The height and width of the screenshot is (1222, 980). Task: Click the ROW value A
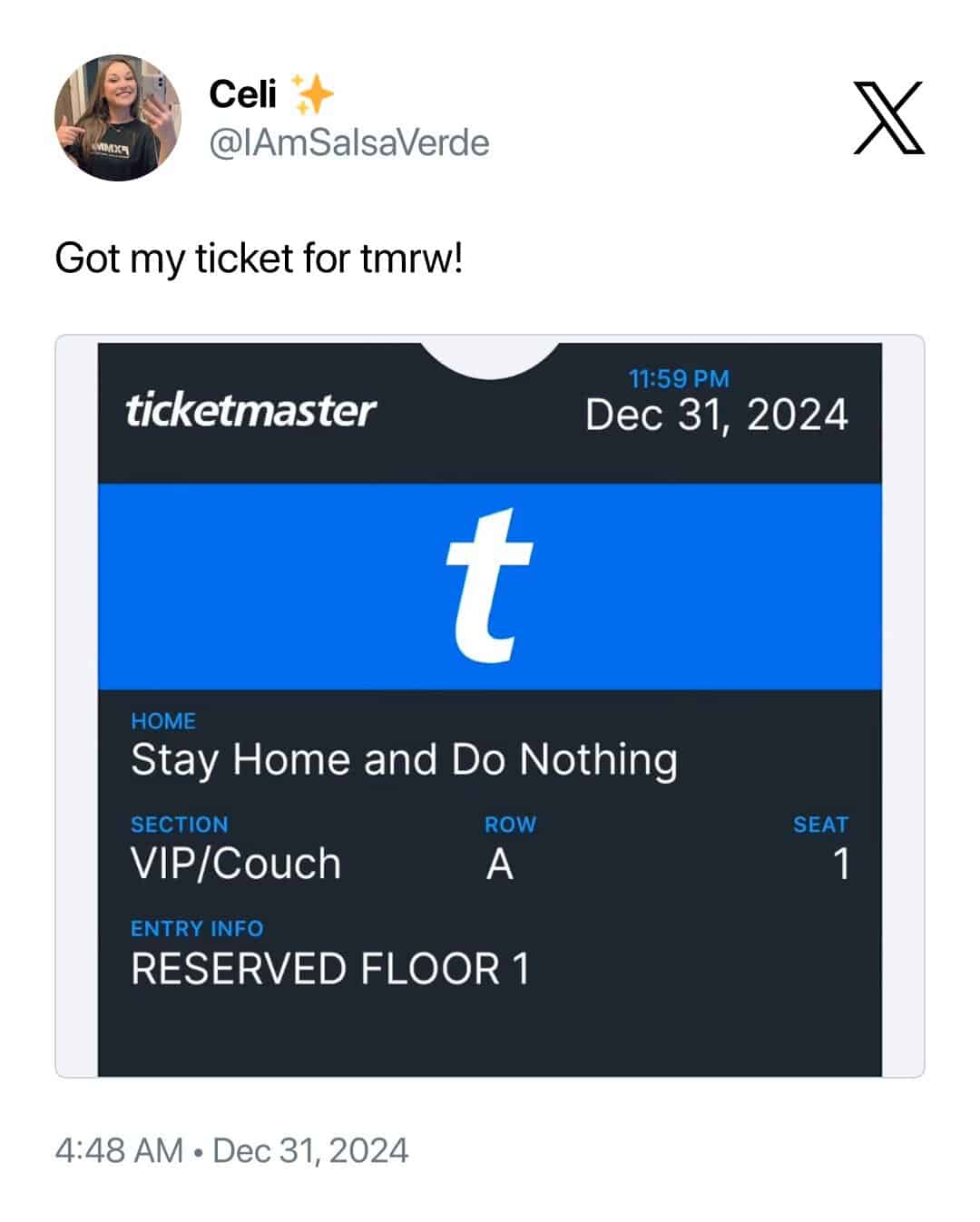point(500,865)
